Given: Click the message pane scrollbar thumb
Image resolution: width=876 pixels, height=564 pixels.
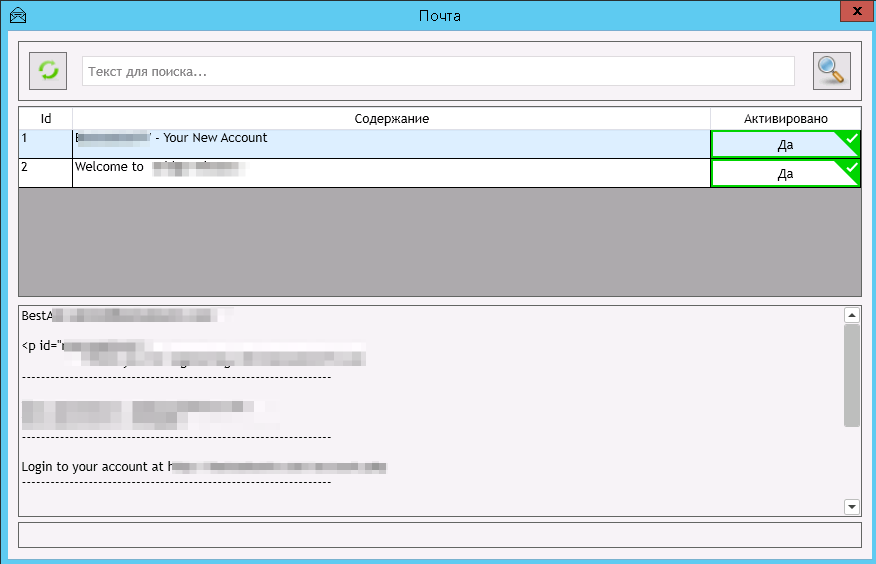Looking at the screenshot, I should pyautogui.click(x=851, y=375).
